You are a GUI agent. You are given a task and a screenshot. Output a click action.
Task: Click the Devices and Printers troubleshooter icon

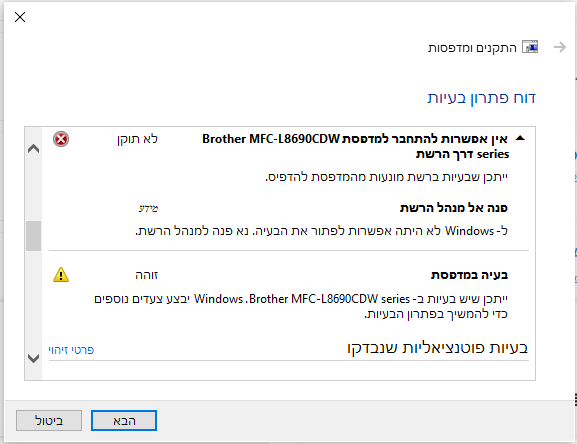tap(530, 47)
